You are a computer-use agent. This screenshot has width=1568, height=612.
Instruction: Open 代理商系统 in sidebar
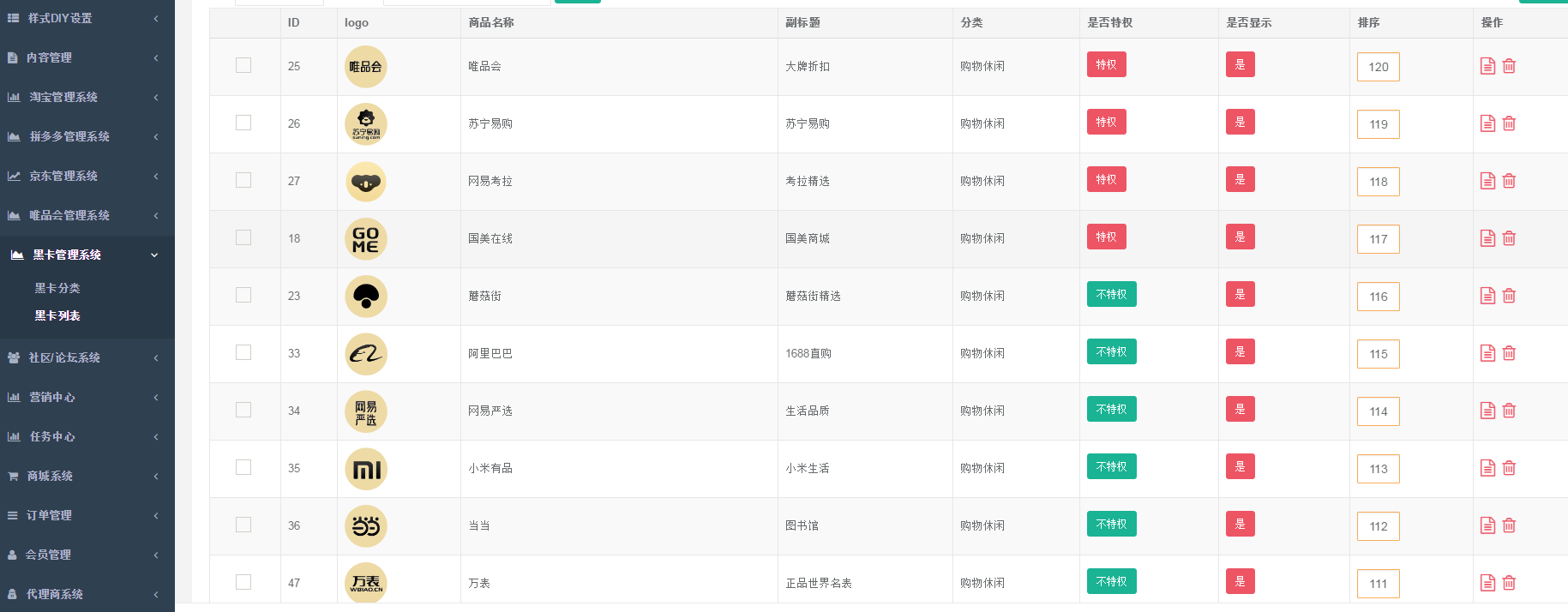[x=87, y=594]
